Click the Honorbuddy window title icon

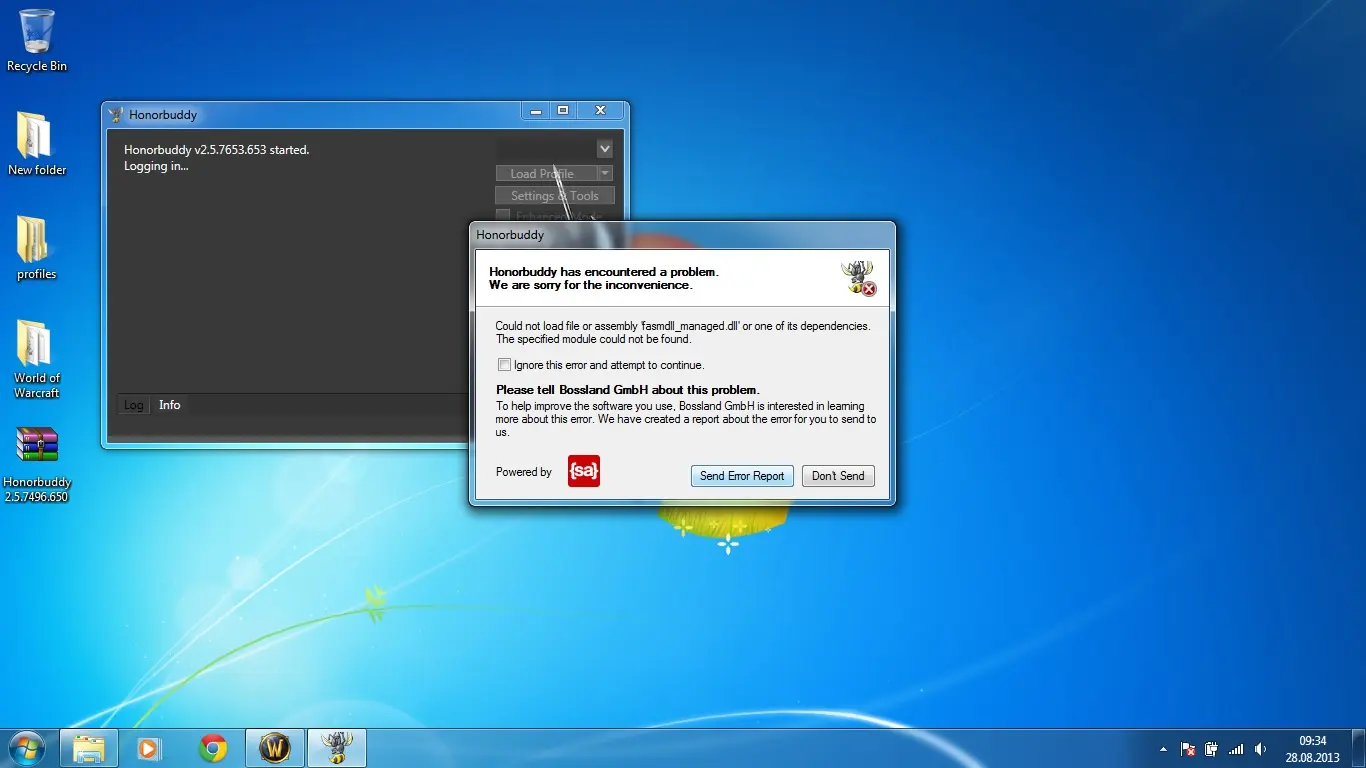[116, 114]
